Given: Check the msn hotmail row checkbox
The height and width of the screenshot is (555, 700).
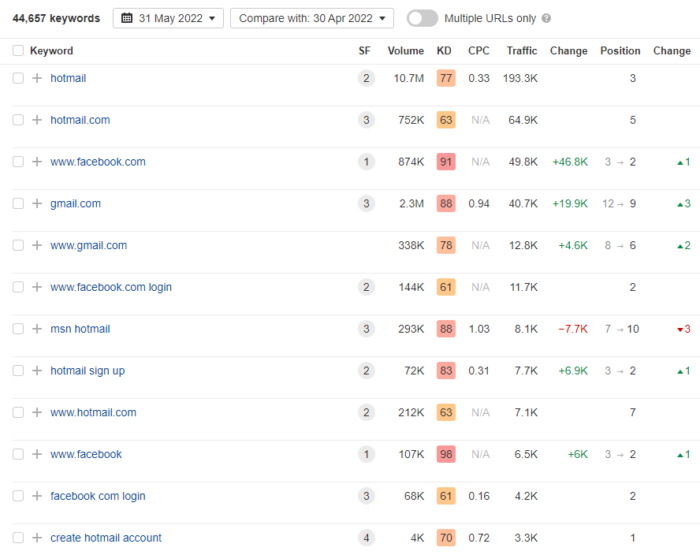Looking at the screenshot, I should (18, 329).
